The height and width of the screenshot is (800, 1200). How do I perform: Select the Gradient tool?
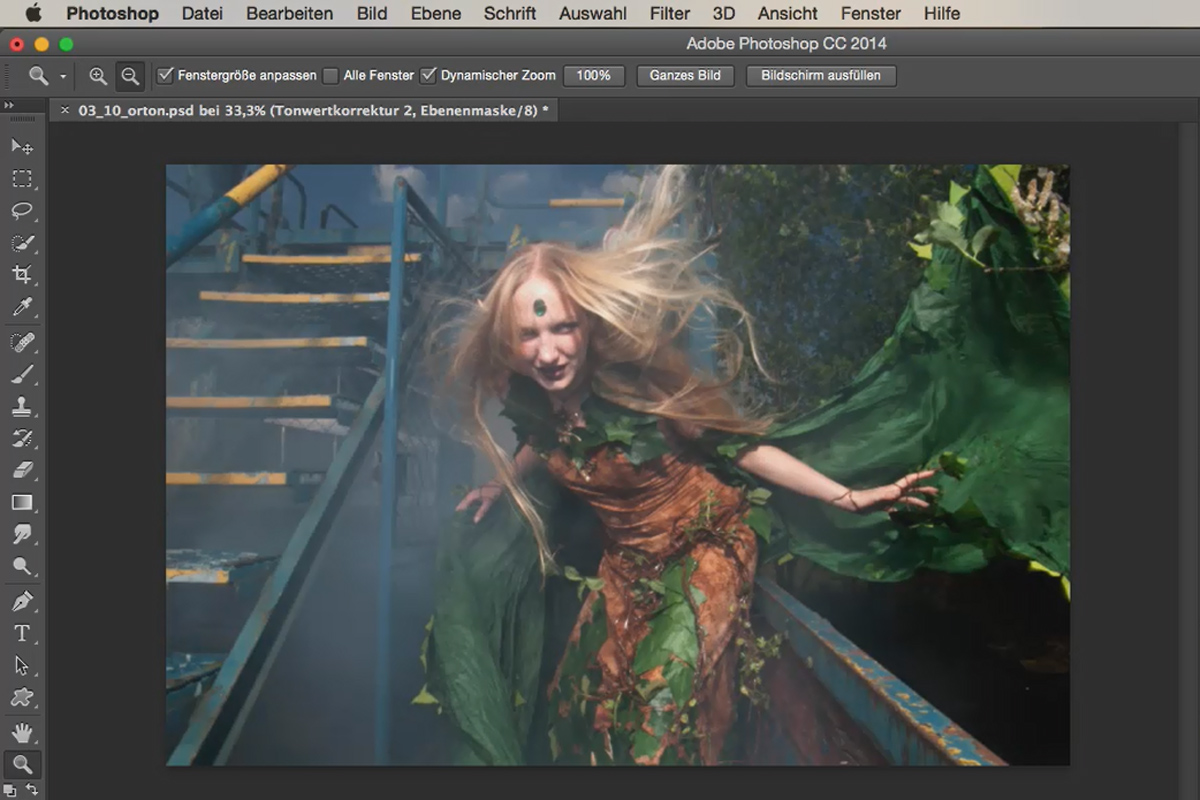pyautogui.click(x=22, y=502)
